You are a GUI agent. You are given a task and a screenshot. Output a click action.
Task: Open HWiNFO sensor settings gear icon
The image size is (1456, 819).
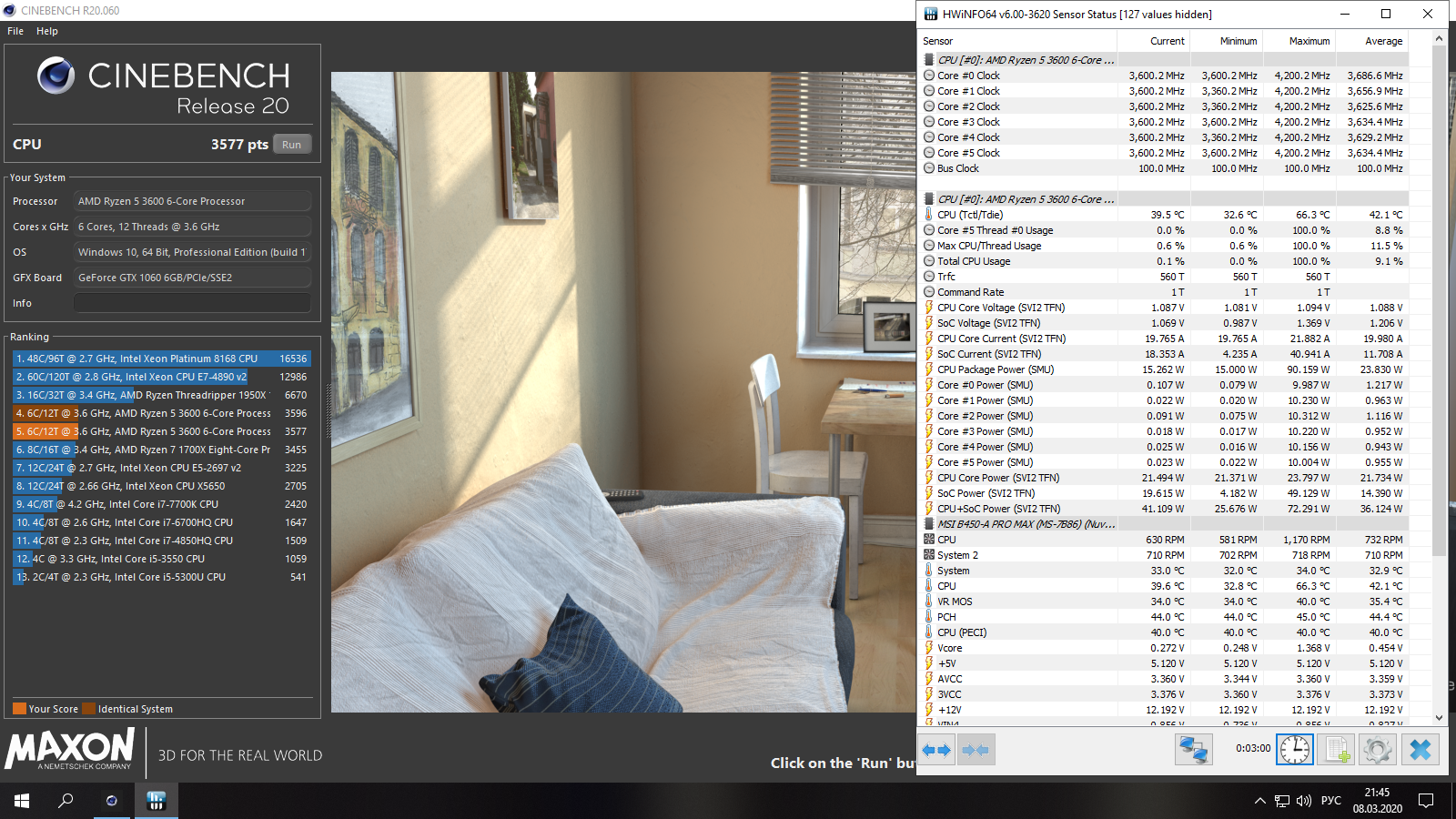pos(1378,750)
